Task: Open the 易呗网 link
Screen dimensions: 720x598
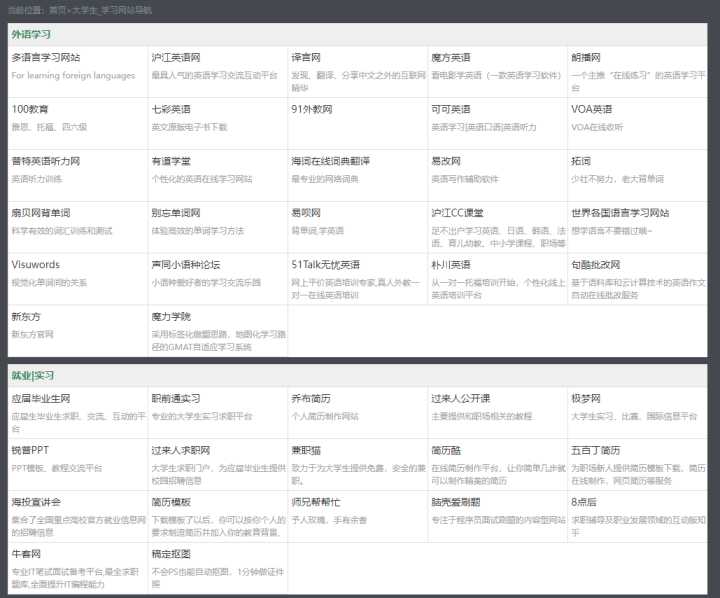Action: pyautogui.click(x=306, y=213)
